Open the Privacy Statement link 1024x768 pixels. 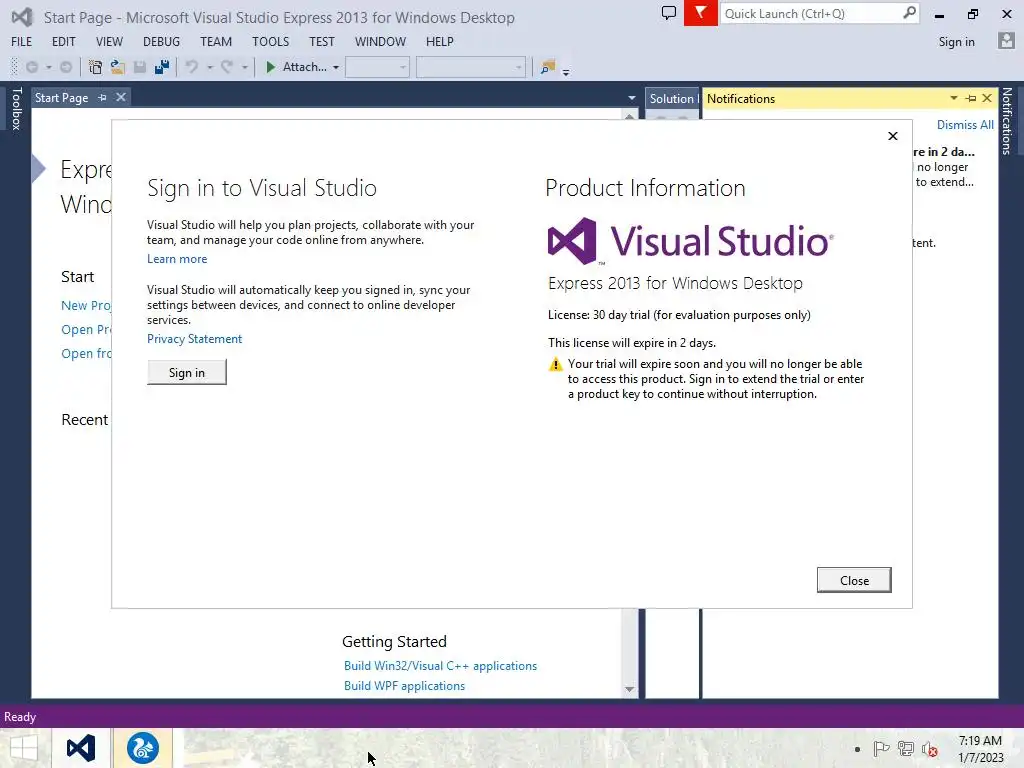[195, 339]
